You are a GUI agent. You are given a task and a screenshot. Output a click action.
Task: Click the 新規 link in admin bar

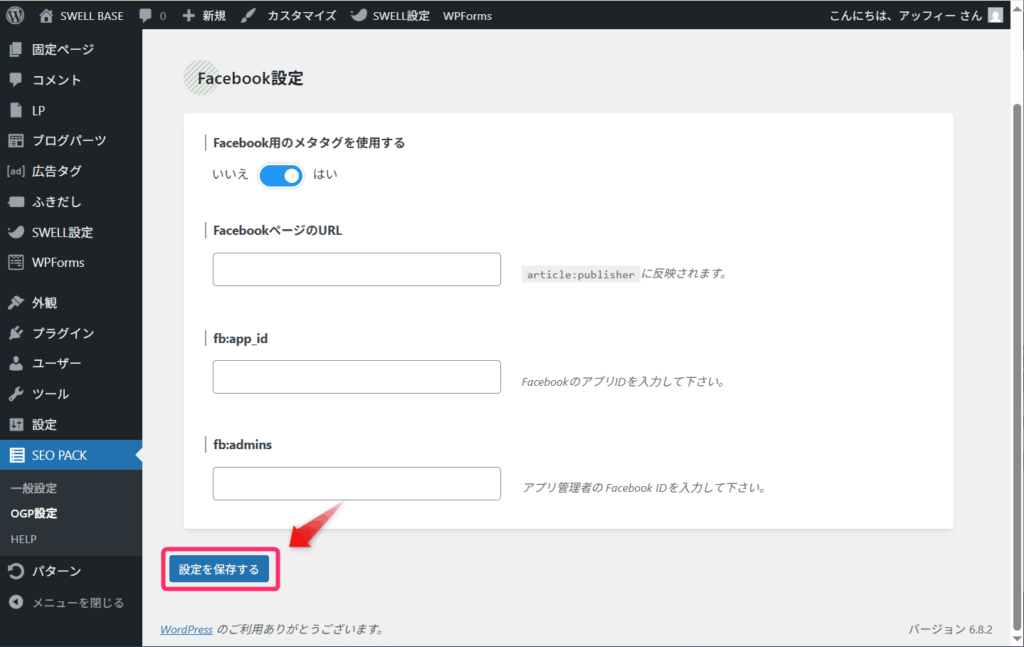tap(214, 16)
